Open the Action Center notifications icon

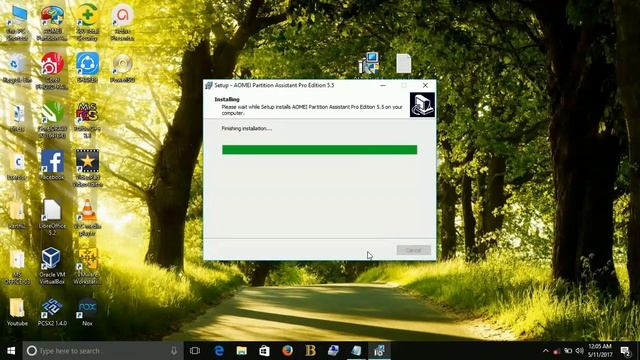626,351
